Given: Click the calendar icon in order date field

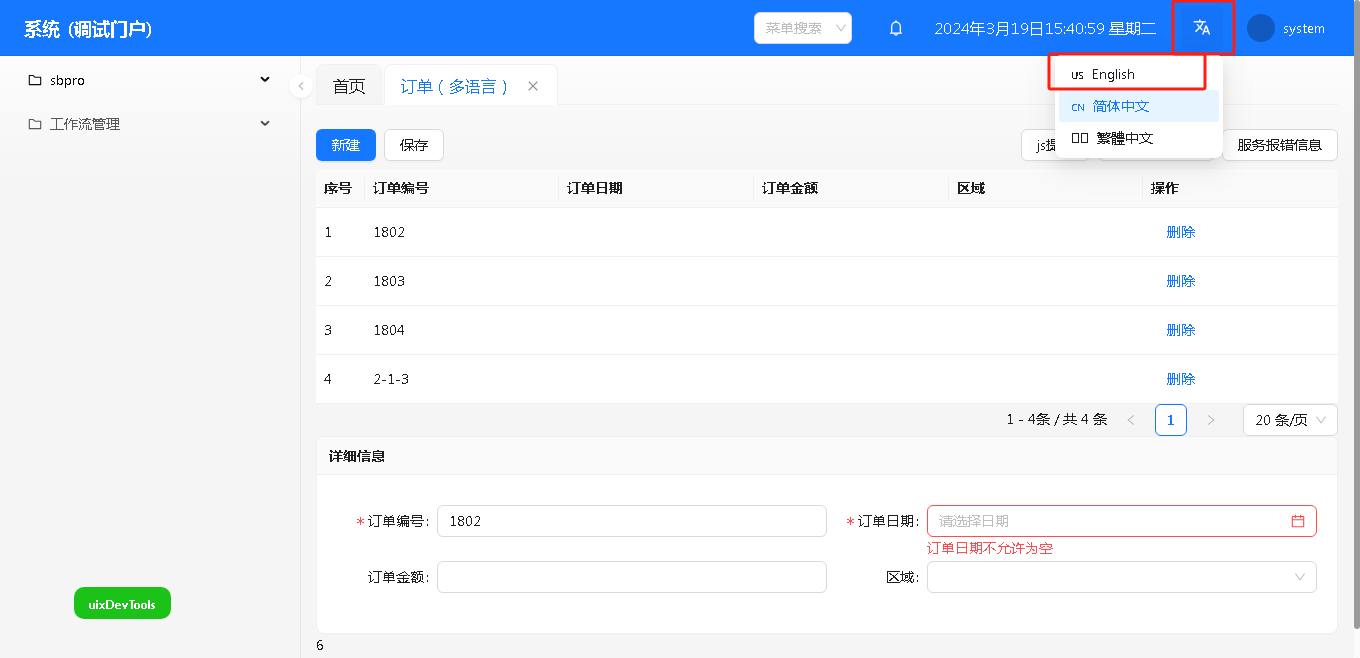Looking at the screenshot, I should point(1298,521).
